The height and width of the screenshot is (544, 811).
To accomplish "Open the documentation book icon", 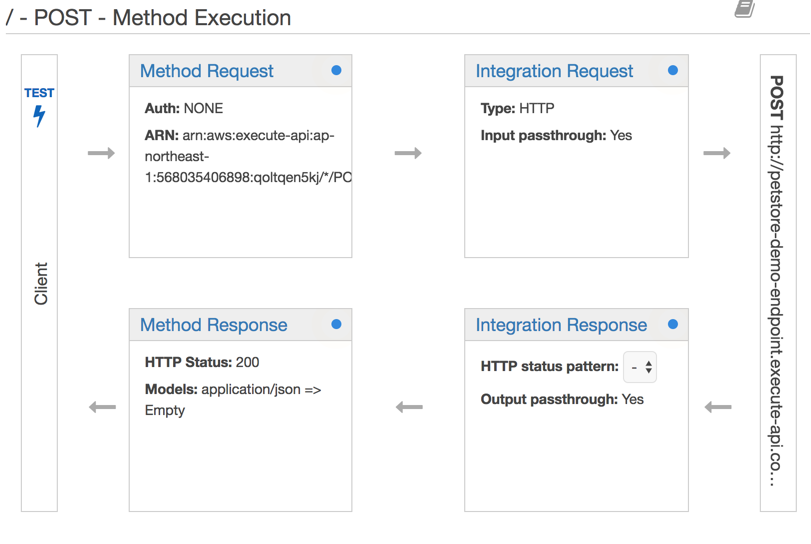I will 745,9.
